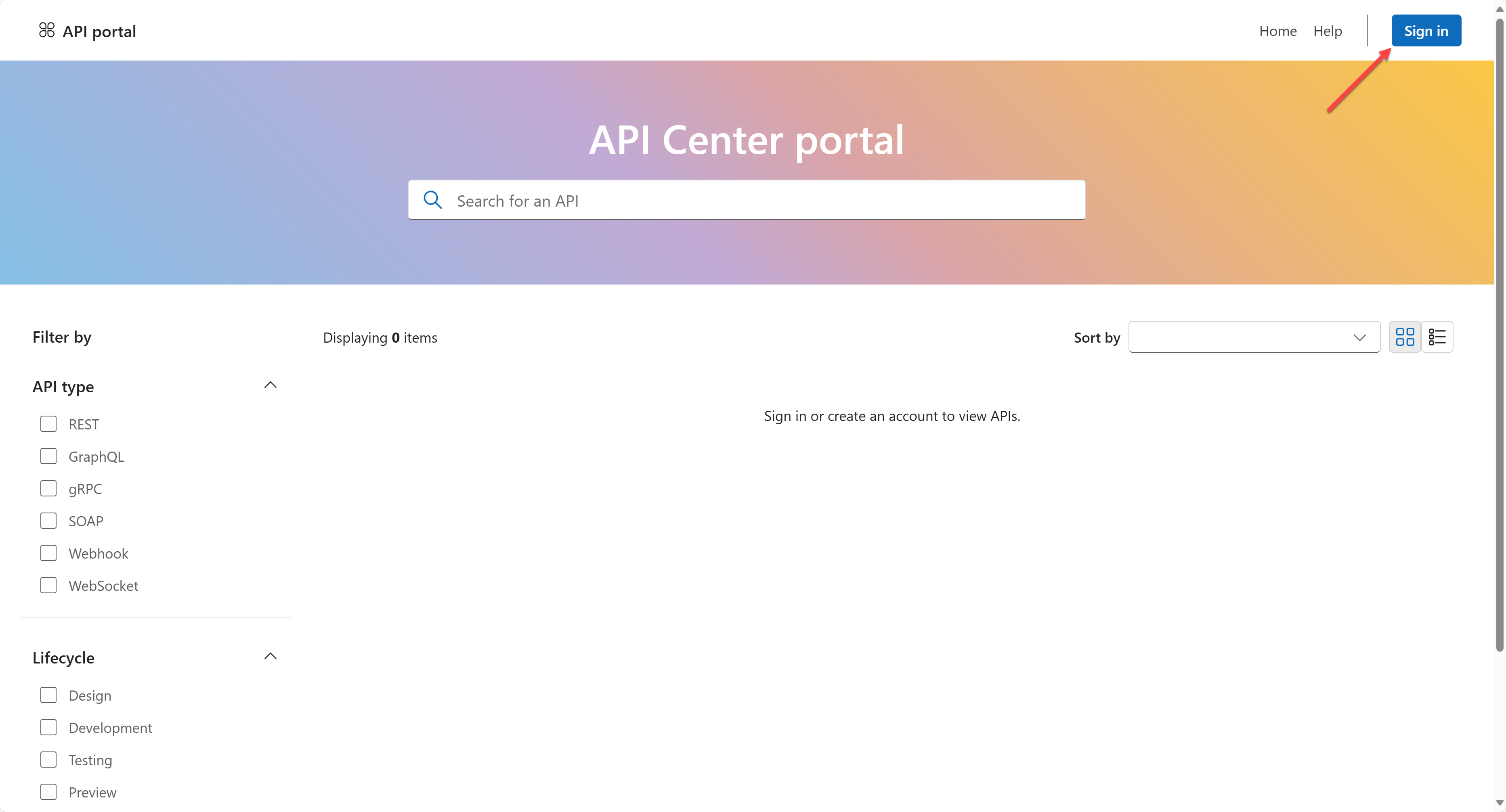
Task: Focus the Search for an API field
Action: (x=760, y=200)
